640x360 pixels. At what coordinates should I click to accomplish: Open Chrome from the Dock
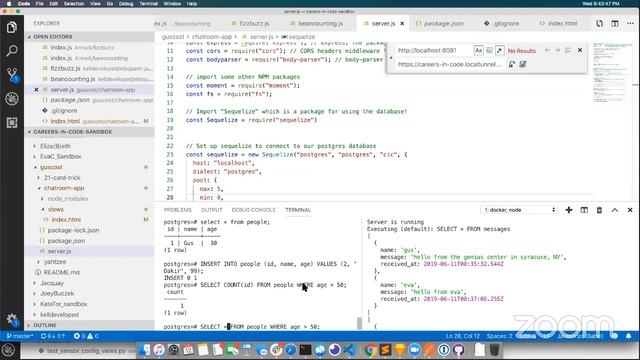pos(371,350)
